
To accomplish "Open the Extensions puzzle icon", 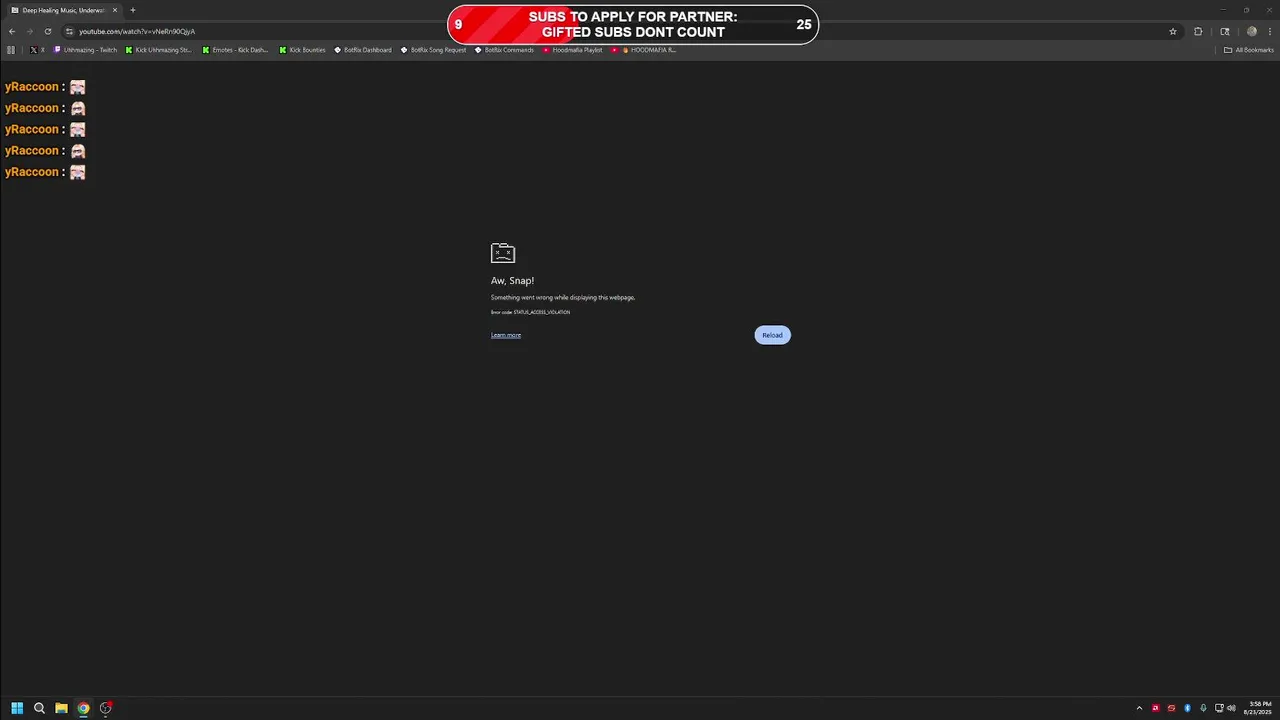I will tap(1198, 31).
